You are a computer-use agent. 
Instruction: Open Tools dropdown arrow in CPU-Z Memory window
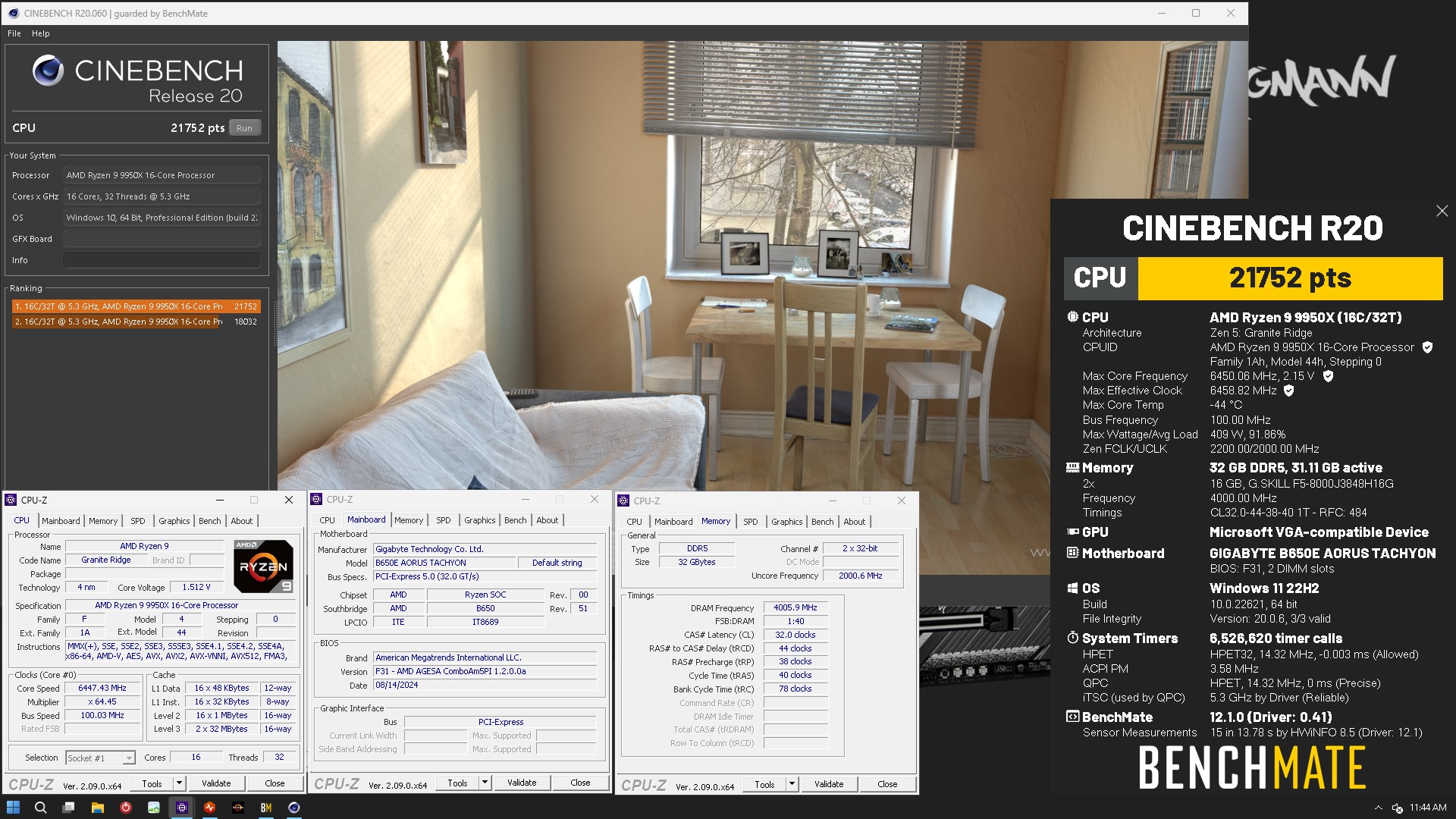click(792, 784)
